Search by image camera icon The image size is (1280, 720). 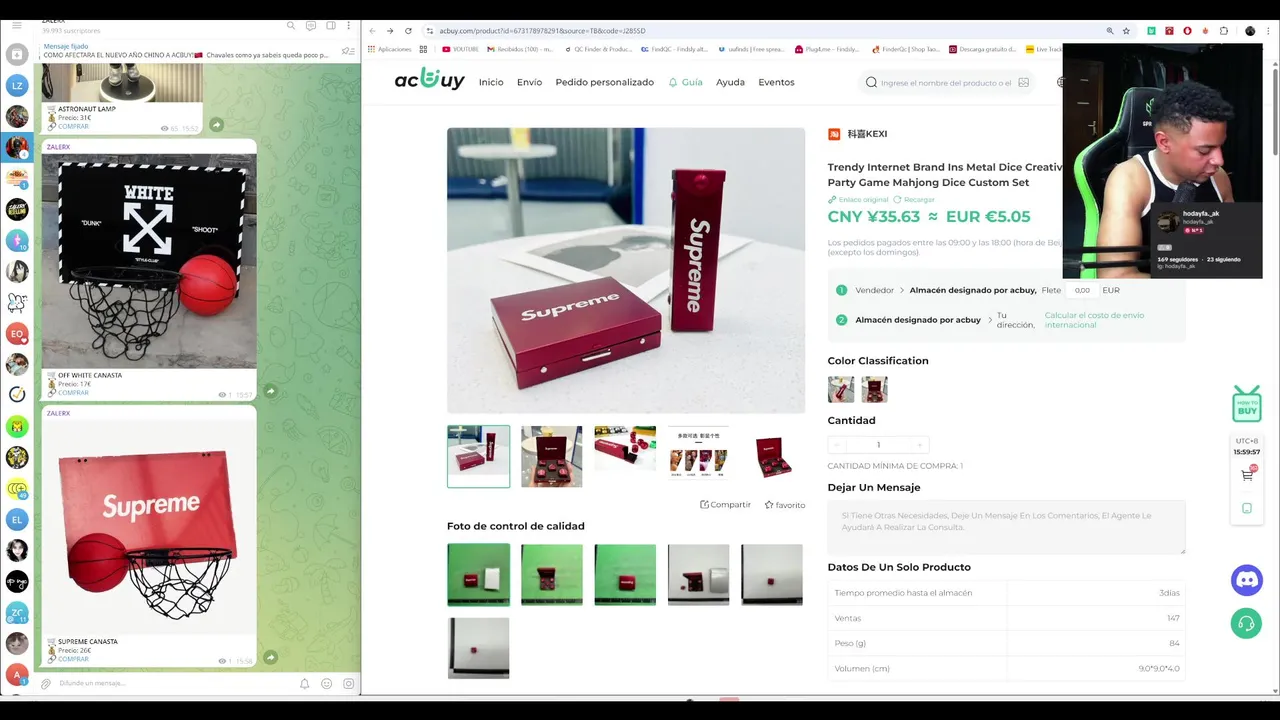1023,83
